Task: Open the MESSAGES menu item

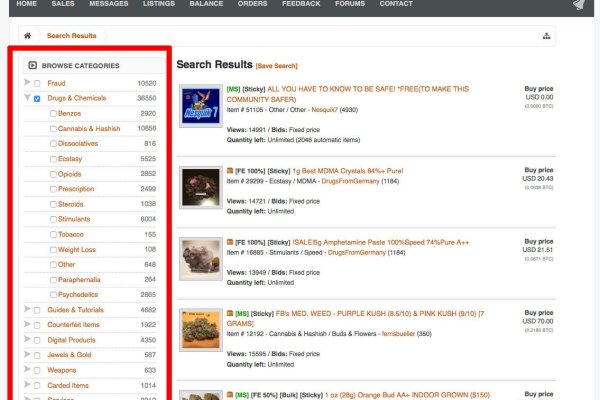Action: coord(108,4)
